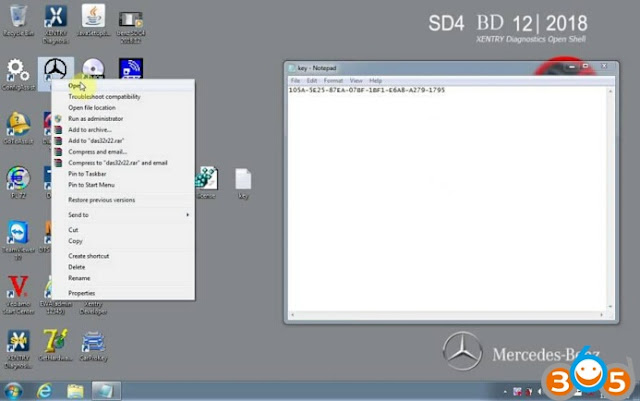Select the CD disc desktop icon
640x401 pixels.
click(93, 69)
